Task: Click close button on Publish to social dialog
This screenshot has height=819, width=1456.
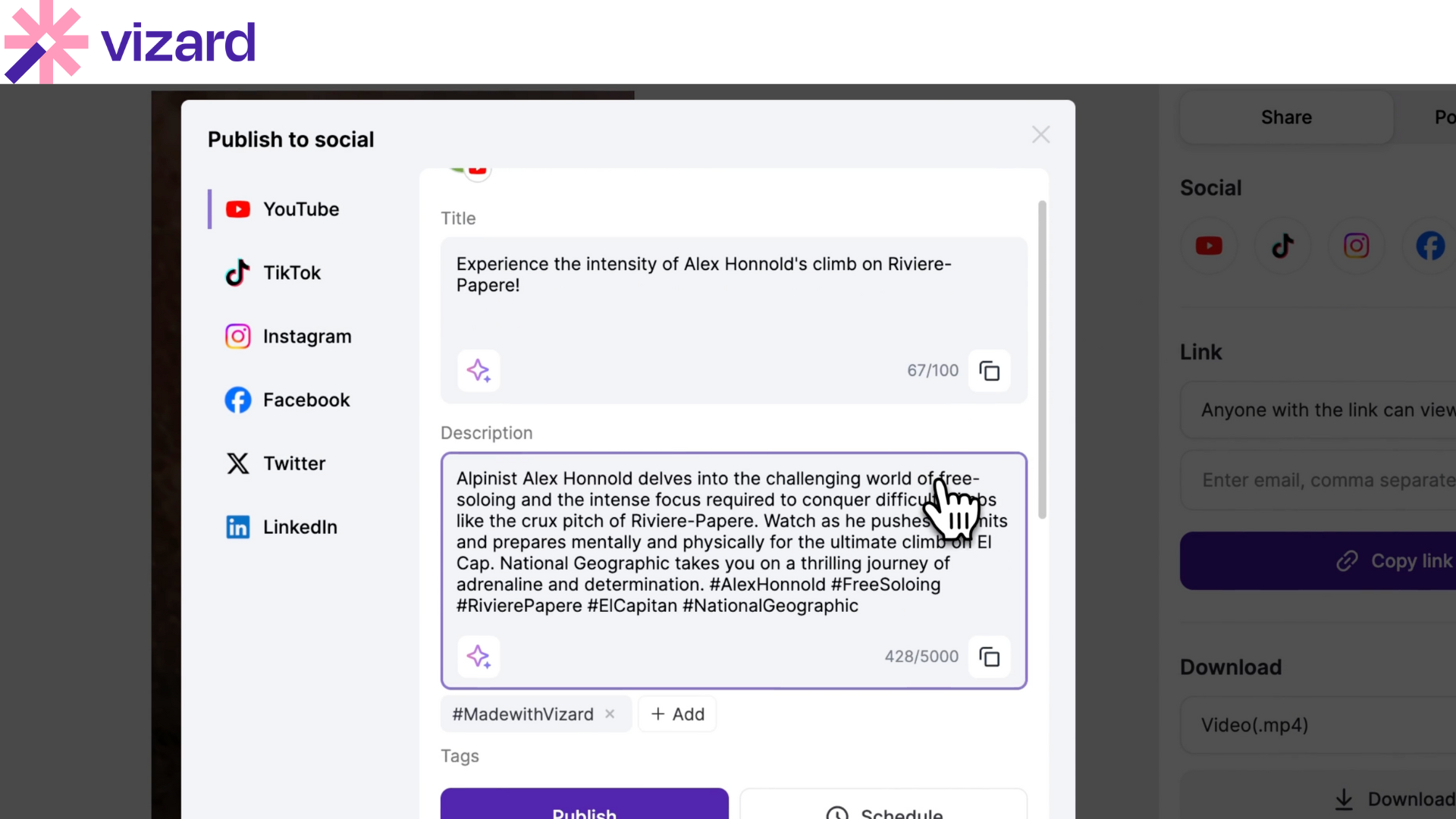Action: click(x=1042, y=134)
